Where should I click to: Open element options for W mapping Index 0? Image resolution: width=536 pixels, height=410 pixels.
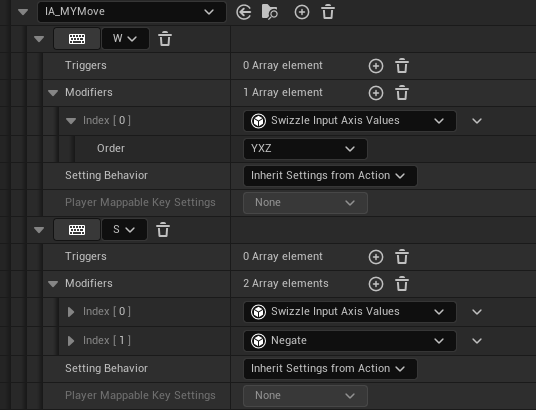477,121
